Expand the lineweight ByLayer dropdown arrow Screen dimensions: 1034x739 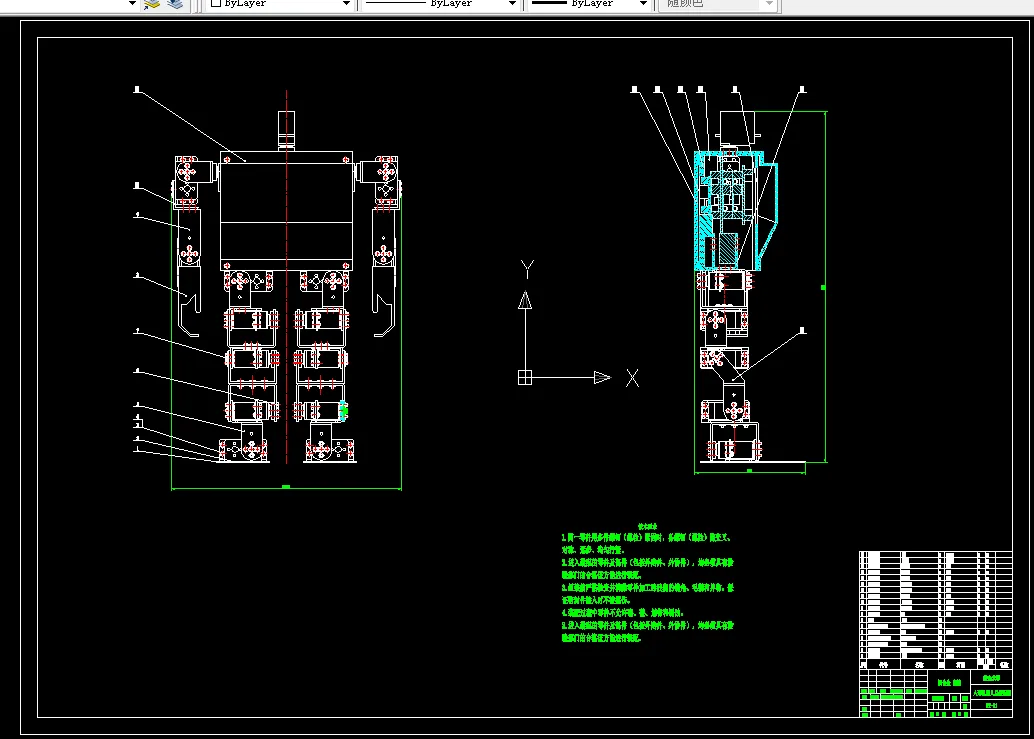point(644,4)
